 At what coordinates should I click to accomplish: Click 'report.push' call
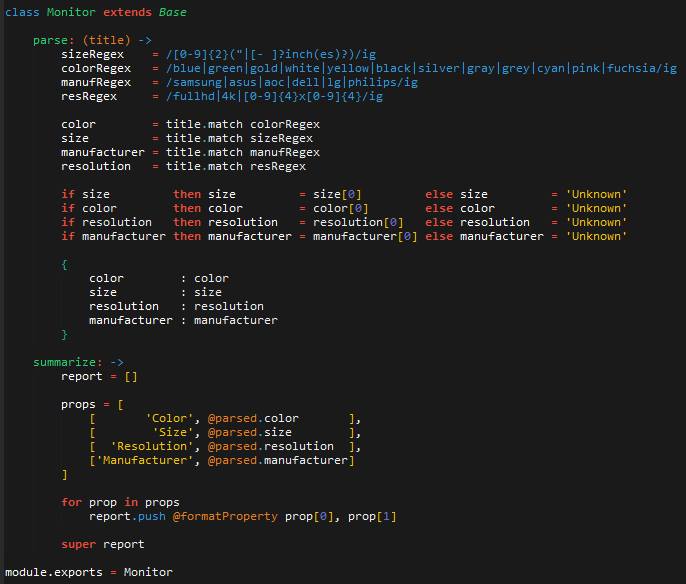(x=127, y=516)
